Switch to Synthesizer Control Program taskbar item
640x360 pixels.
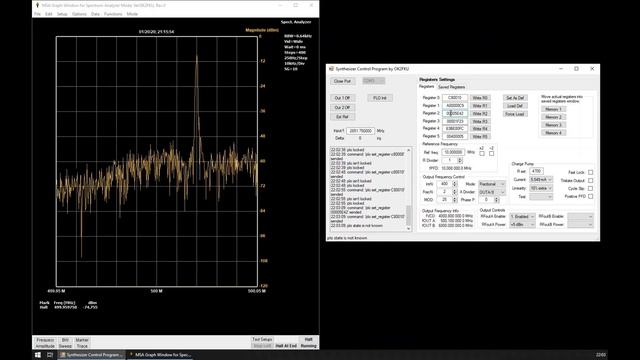coord(91,355)
